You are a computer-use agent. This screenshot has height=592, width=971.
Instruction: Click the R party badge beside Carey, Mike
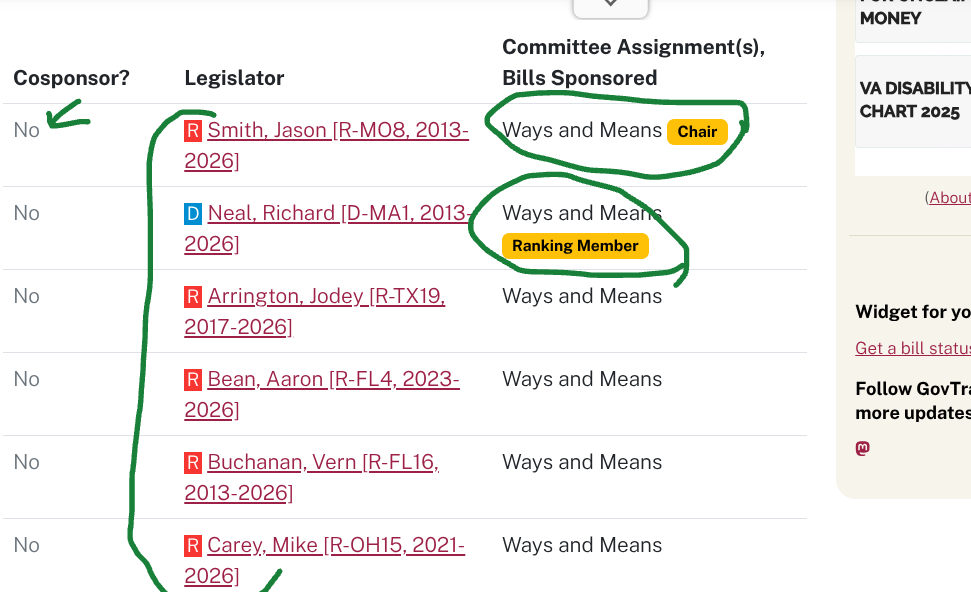tap(193, 545)
